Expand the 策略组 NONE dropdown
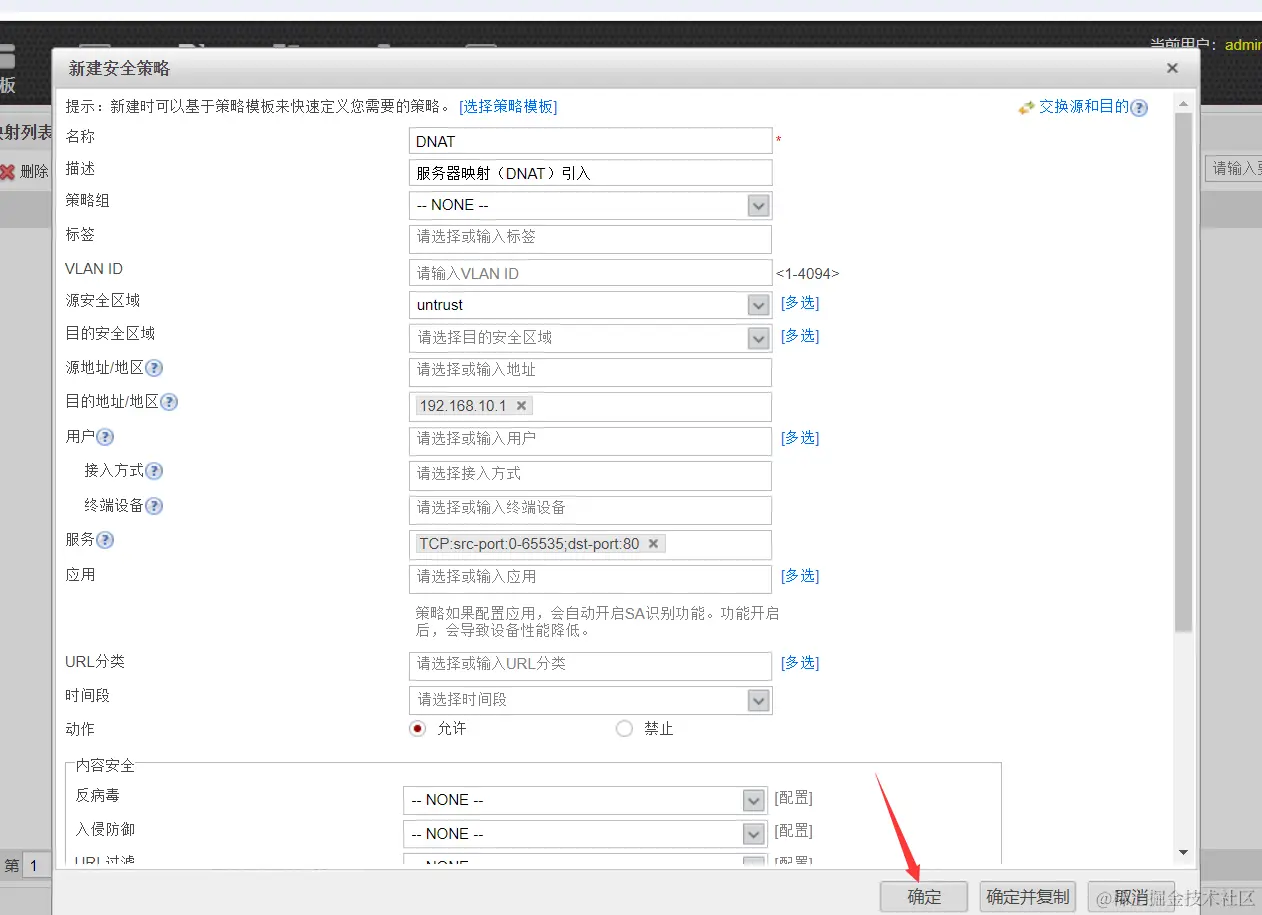 click(x=759, y=205)
